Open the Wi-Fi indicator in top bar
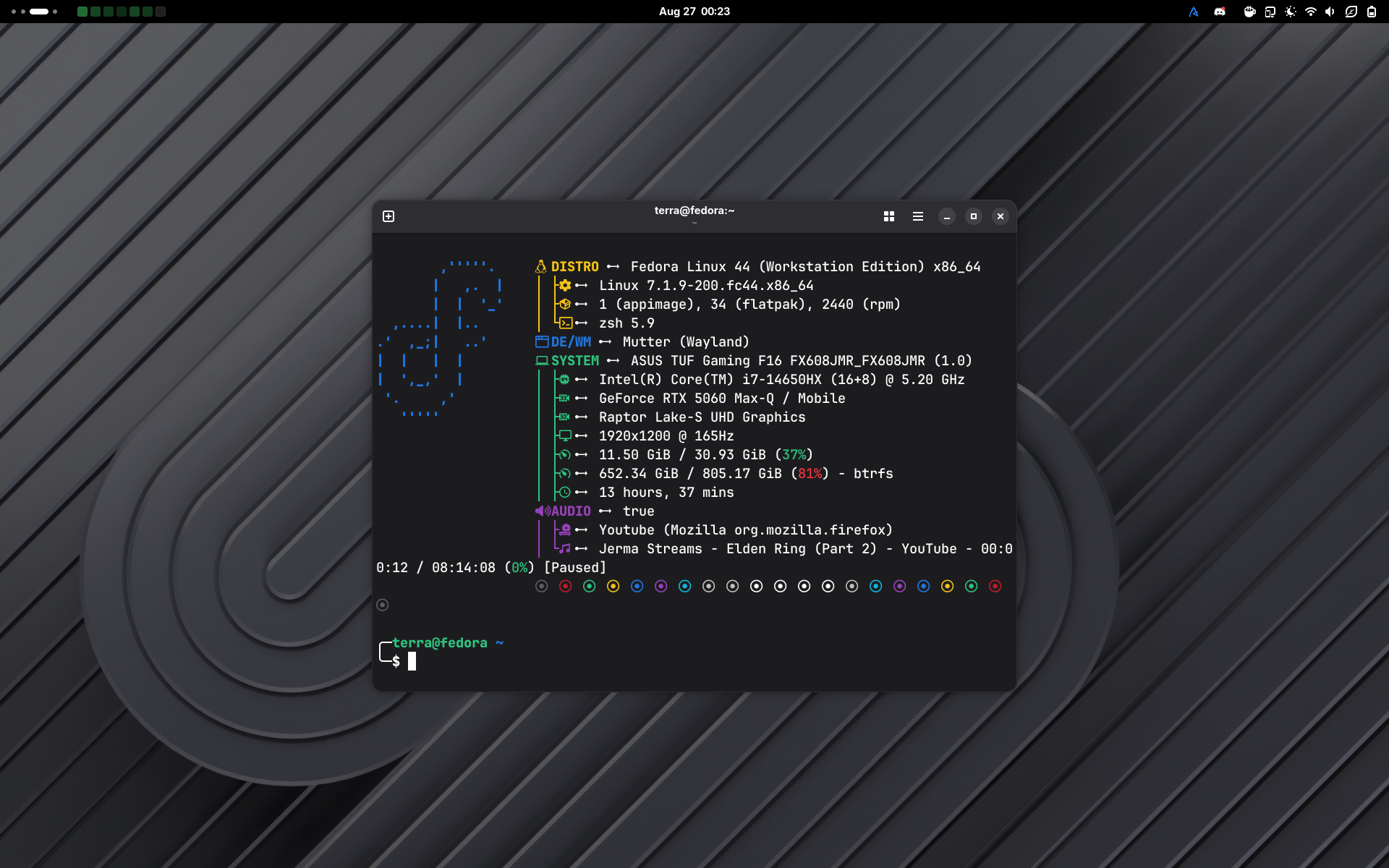This screenshot has width=1389, height=868. click(x=1311, y=12)
